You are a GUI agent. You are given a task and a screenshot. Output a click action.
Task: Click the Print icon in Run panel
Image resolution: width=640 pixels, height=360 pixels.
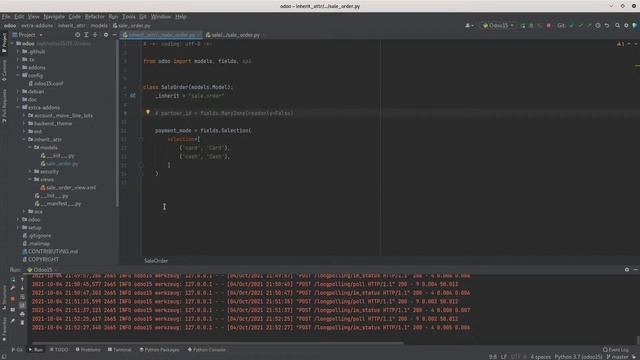[x=22, y=314]
